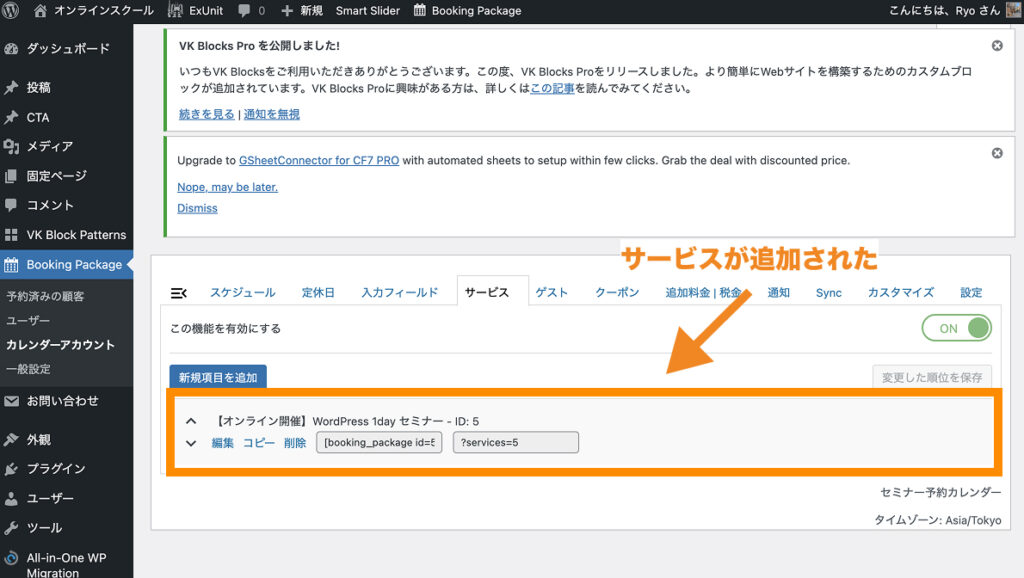Toggle the ON switch for この機能を有効にする

click(956, 328)
